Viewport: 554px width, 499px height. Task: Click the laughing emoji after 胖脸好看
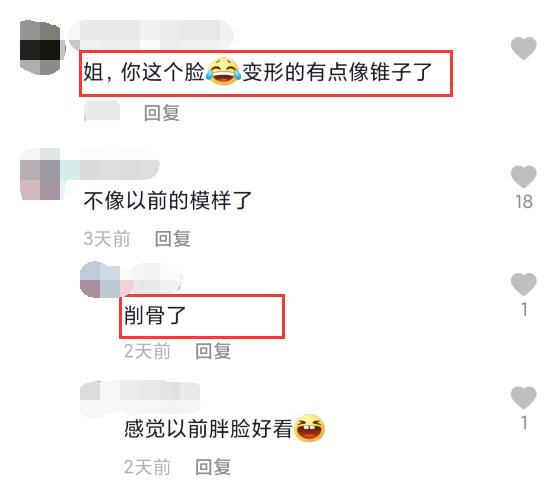tap(309, 428)
